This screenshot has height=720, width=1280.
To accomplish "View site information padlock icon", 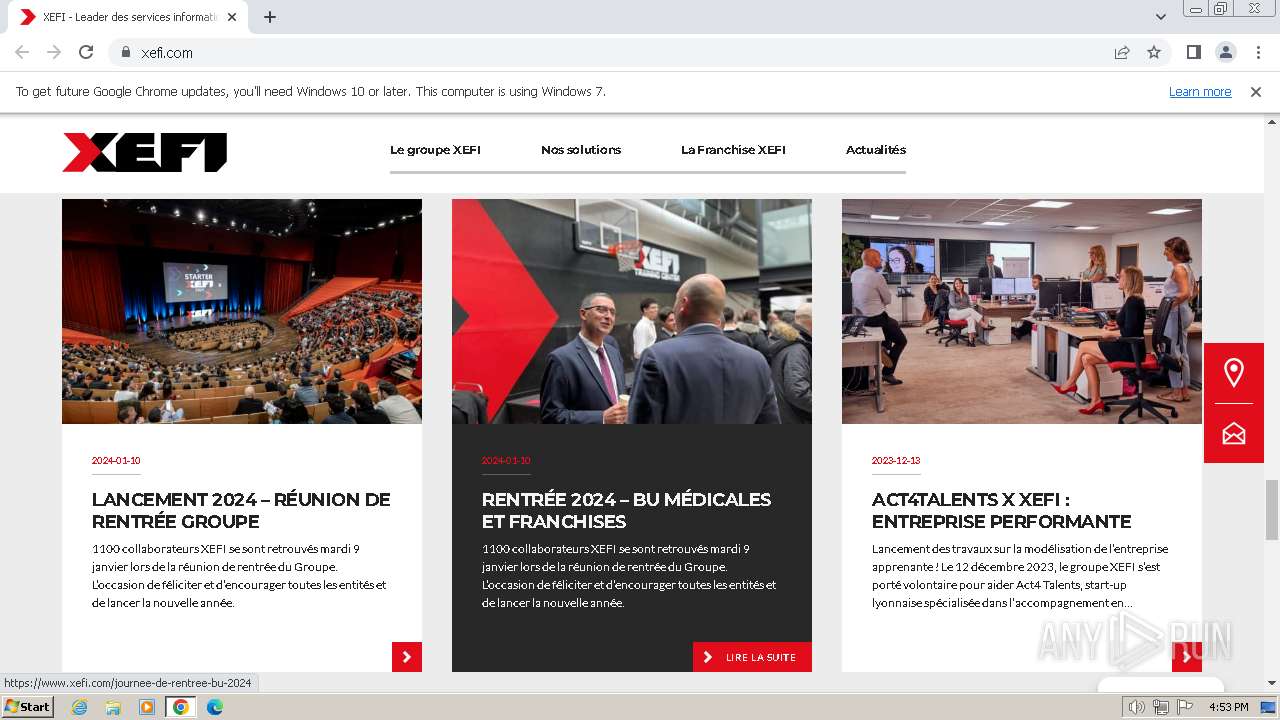I will click(126, 52).
